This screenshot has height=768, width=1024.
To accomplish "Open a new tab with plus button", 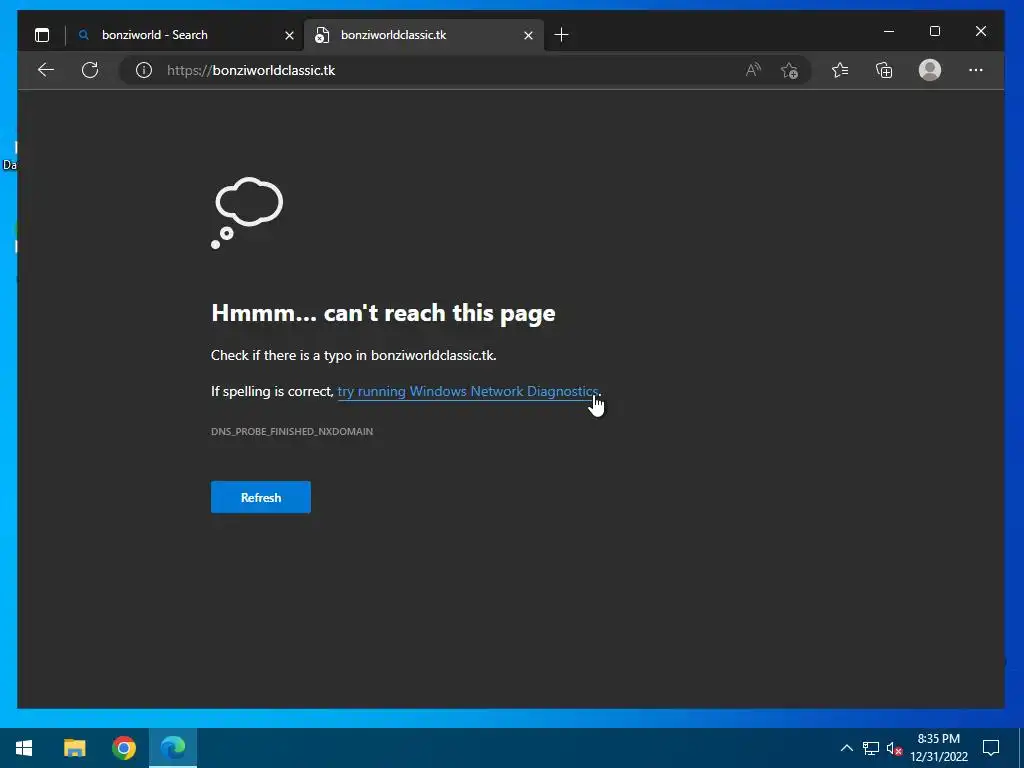I will (x=561, y=35).
